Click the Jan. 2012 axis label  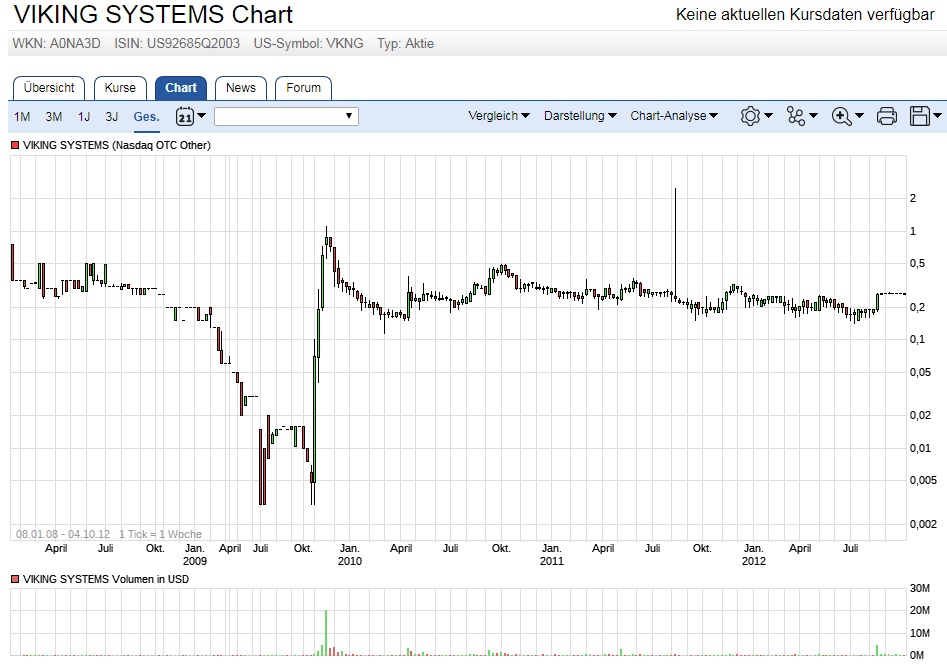click(x=754, y=554)
